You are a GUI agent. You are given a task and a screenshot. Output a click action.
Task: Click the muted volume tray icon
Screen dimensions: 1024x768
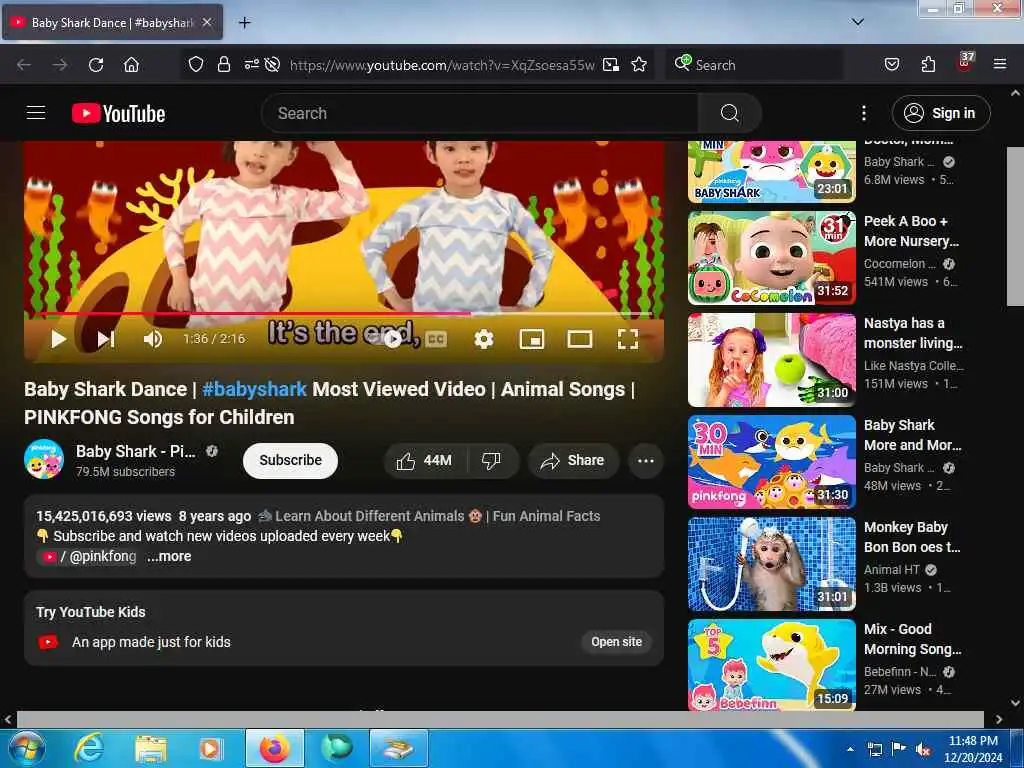923,750
